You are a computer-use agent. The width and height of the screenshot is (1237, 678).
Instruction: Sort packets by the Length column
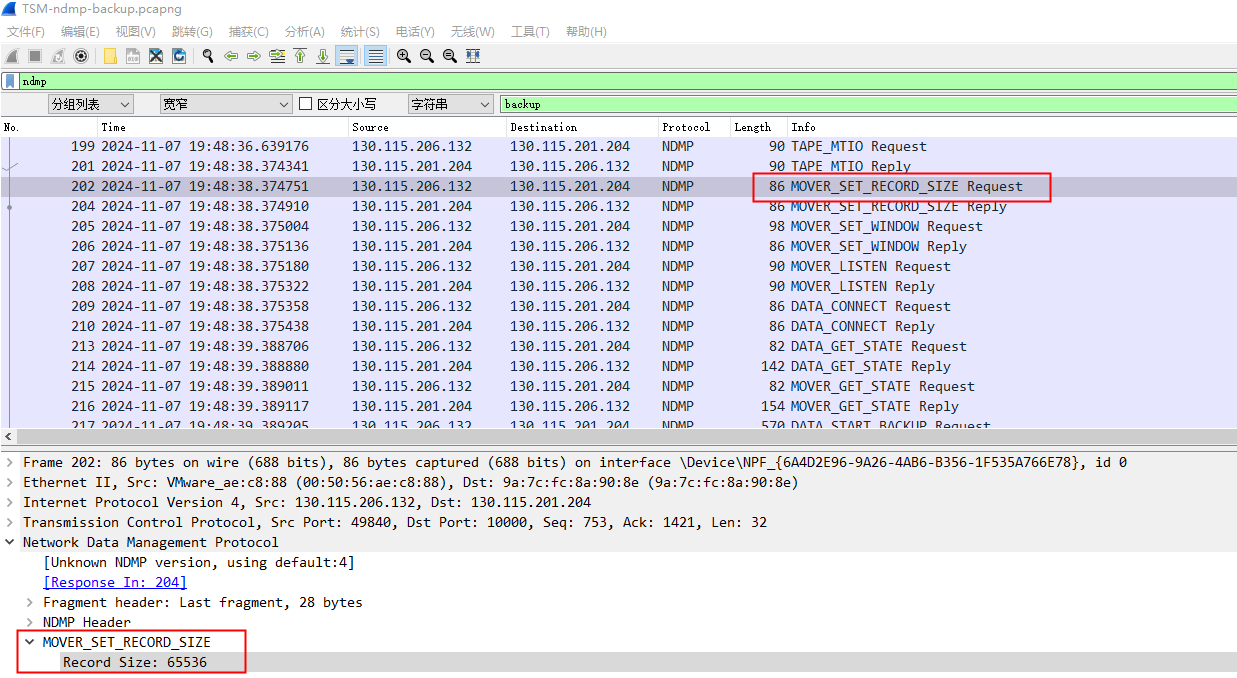pos(759,127)
